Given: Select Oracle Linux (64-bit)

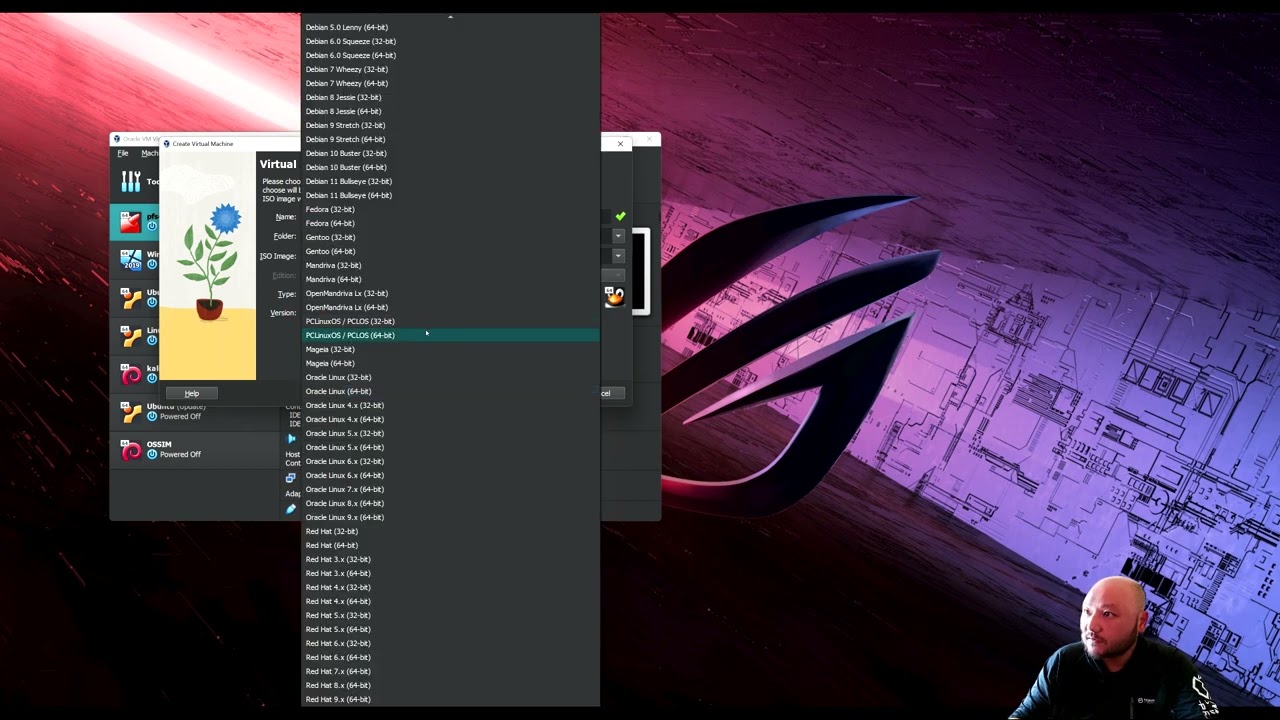Looking at the screenshot, I should tap(450, 391).
